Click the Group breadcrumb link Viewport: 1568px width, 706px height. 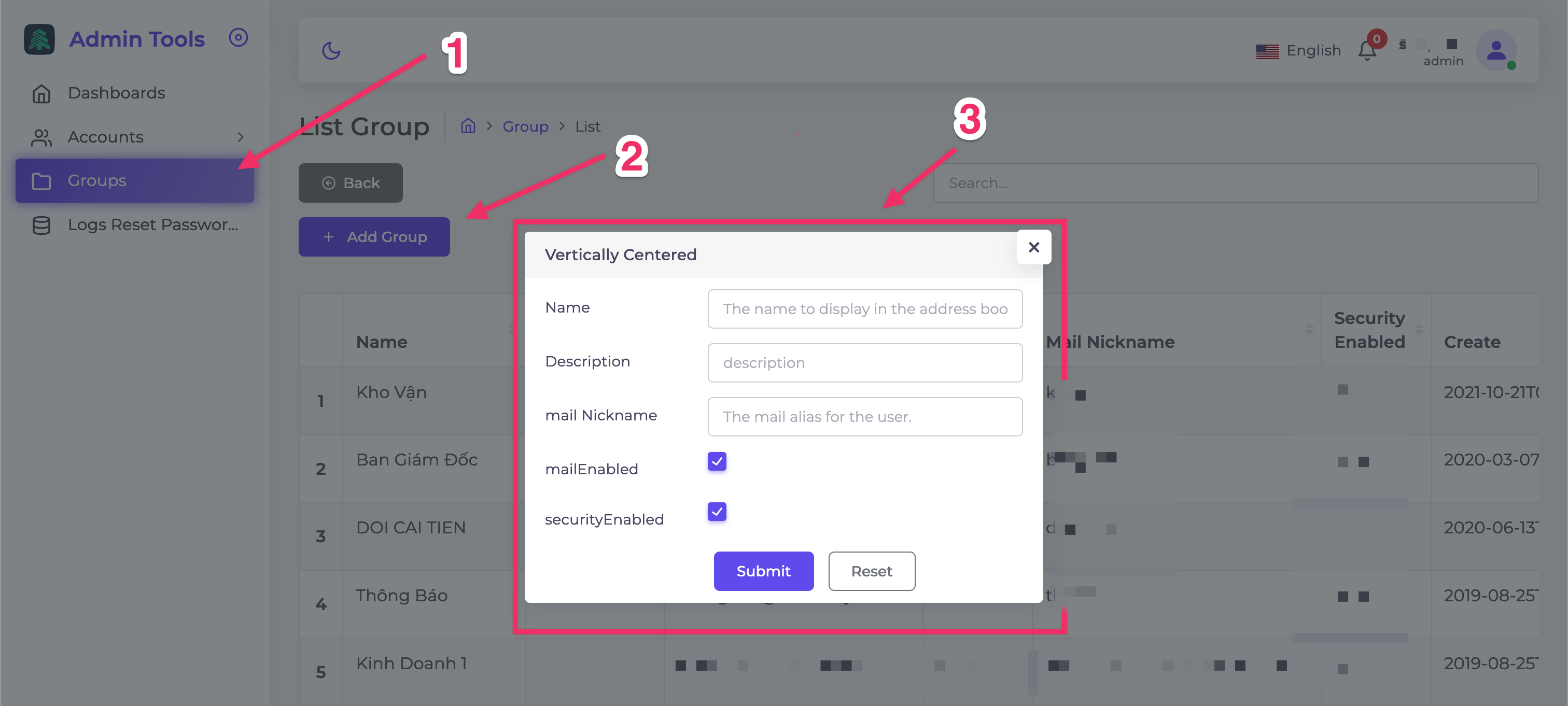point(525,126)
